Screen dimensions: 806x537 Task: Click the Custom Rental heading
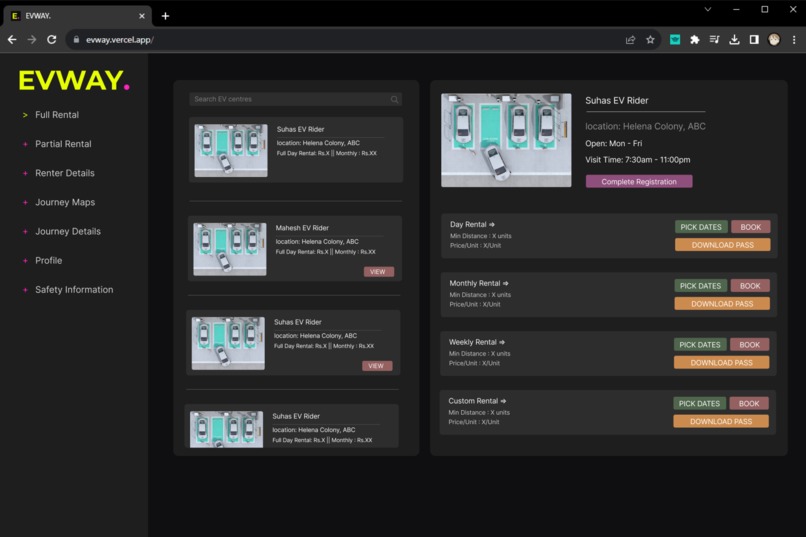pyautogui.click(x=477, y=401)
